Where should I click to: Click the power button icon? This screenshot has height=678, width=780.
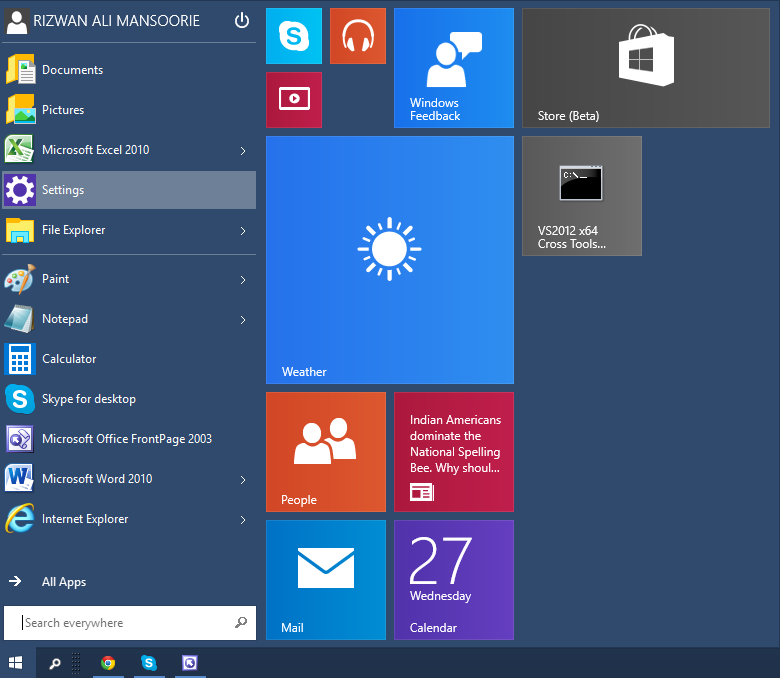point(242,20)
